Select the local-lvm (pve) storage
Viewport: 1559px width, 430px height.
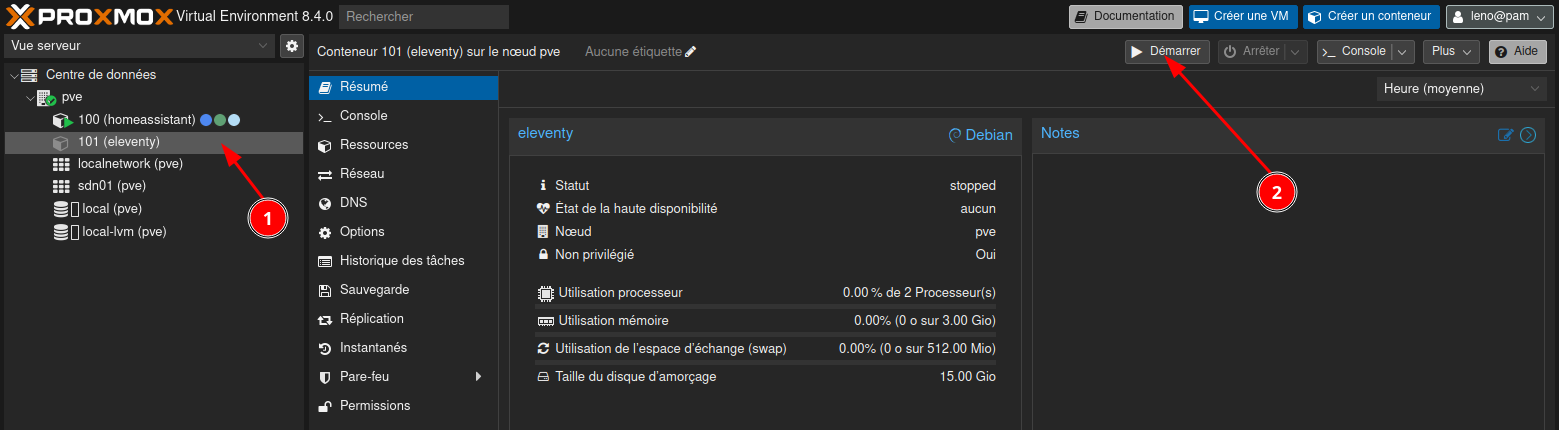(x=123, y=231)
